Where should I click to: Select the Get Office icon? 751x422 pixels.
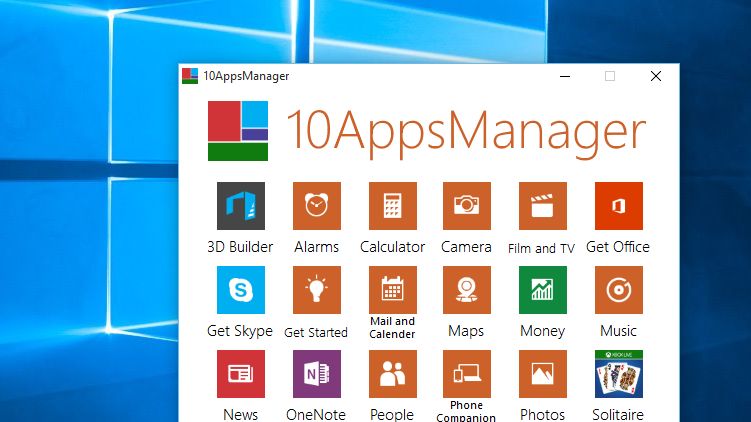coord(619,206)
